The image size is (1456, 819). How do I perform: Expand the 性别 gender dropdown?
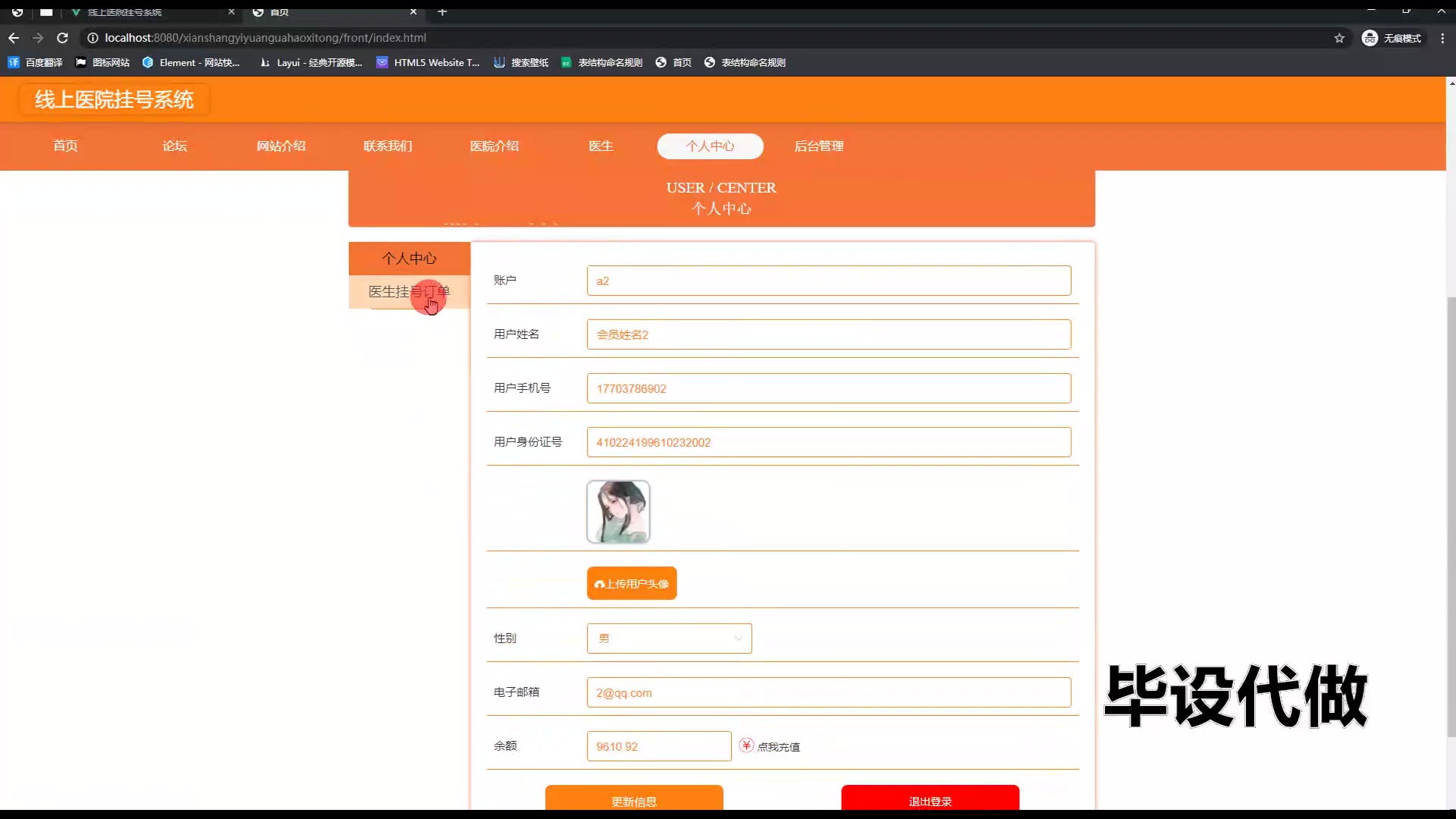[669, 639]
